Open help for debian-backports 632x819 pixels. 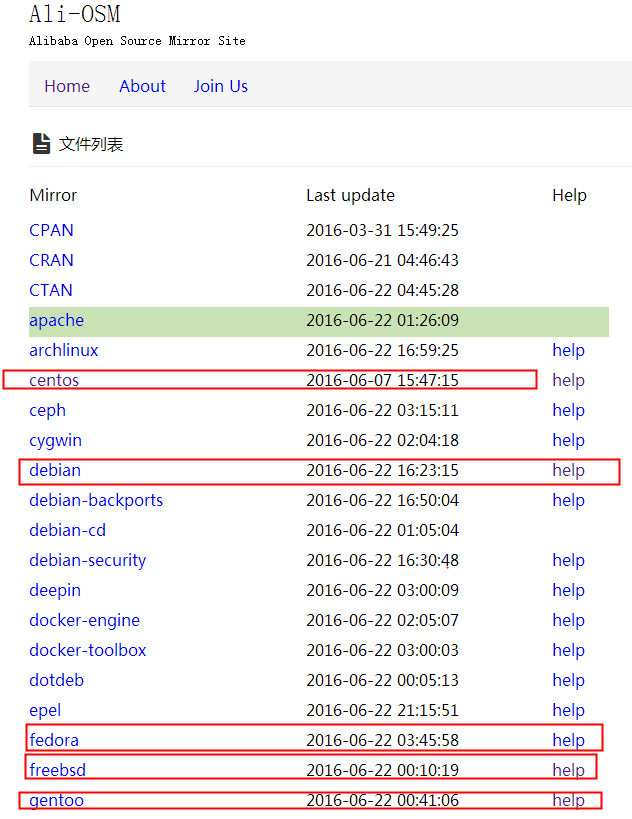[x=568, y=500]
